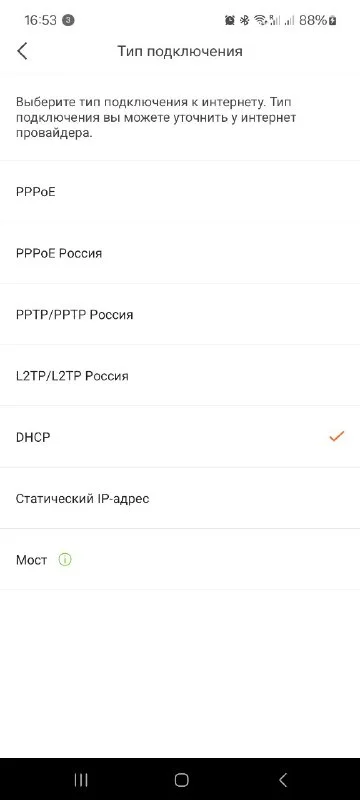Select the DHCP connection type

(x=180, y=437)
